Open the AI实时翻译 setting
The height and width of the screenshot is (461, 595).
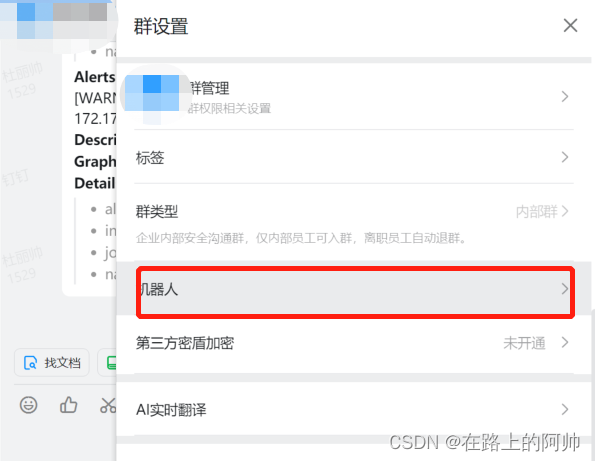[354, 409]
